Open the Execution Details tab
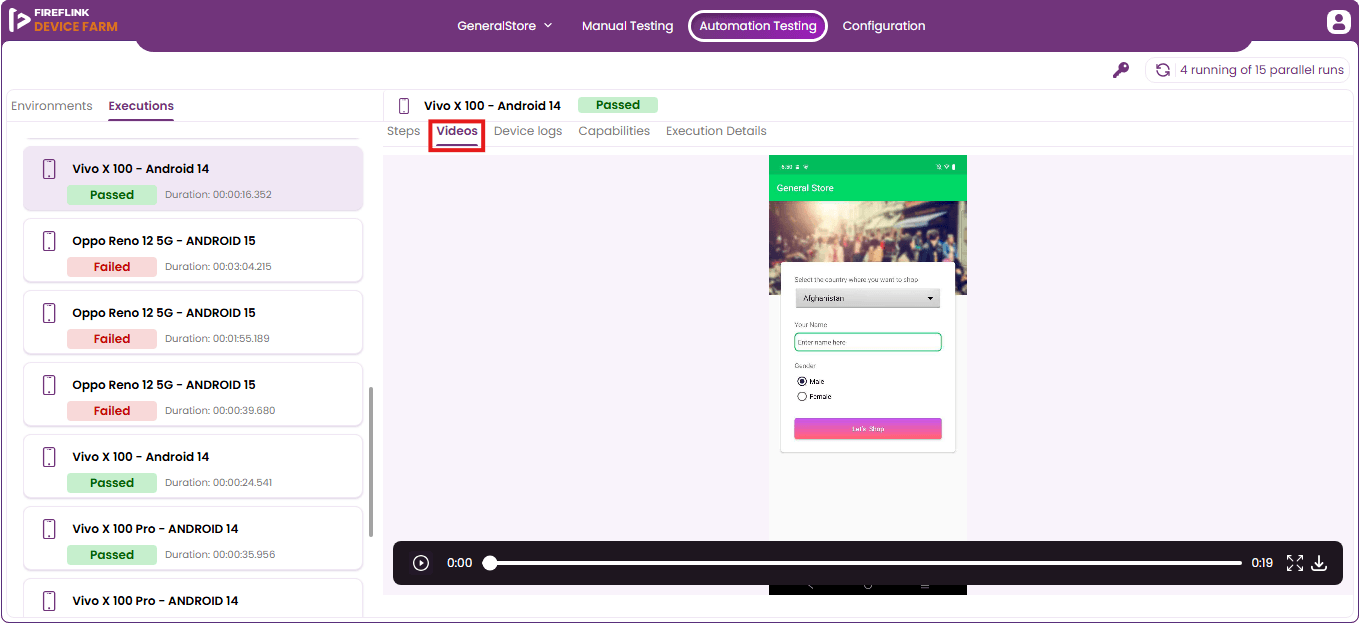This screenshot has height=624, width=1362. coord(716,131)
